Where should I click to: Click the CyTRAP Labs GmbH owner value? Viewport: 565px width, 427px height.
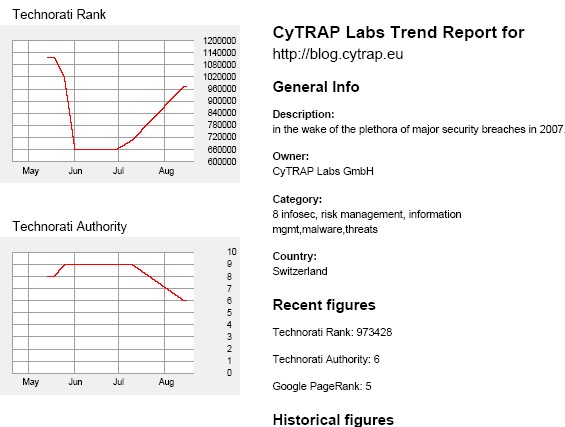[x=323, y=171]
